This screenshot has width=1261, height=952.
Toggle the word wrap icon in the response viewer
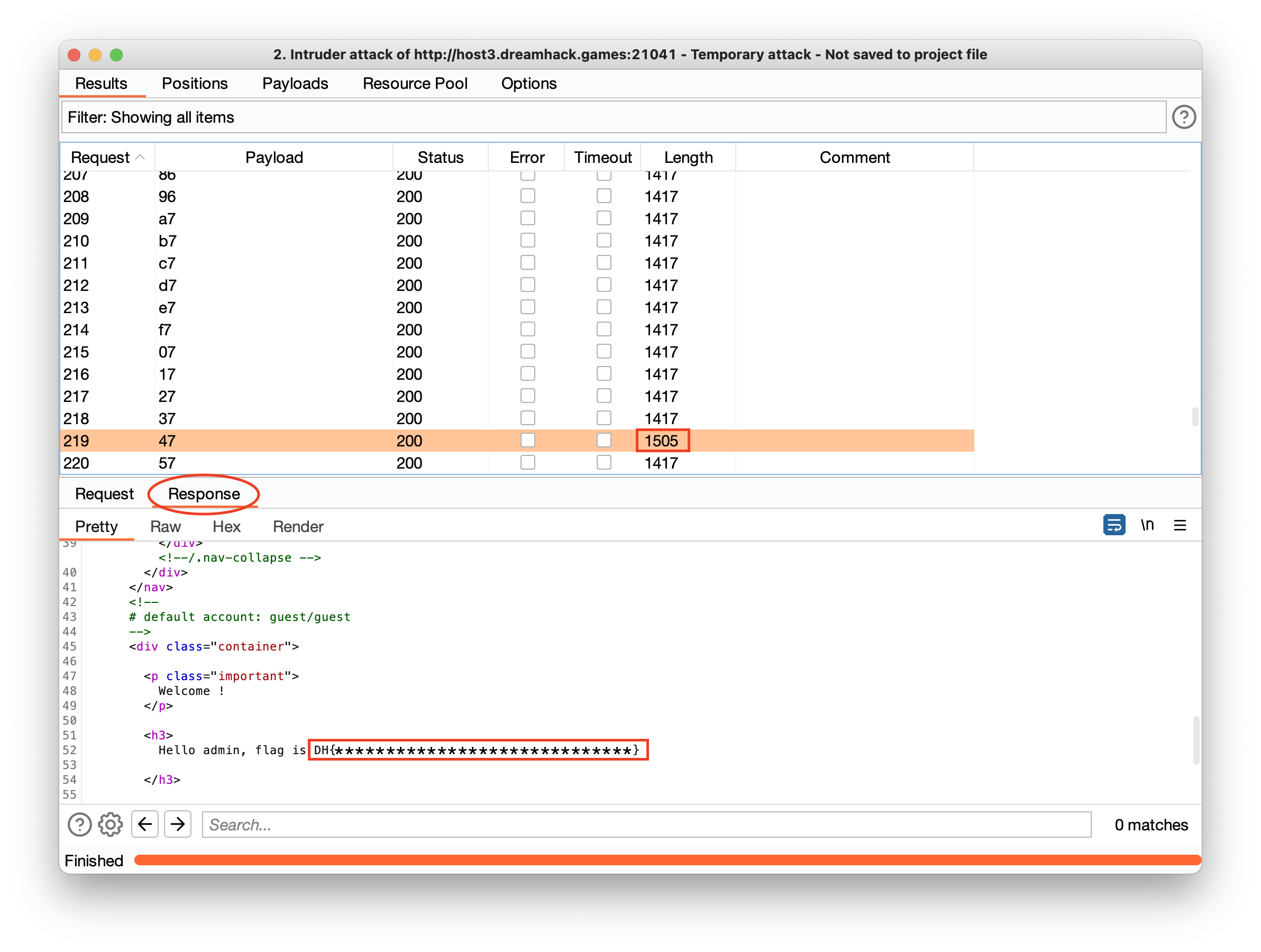pyautogui.click(x=1114, y=525)
